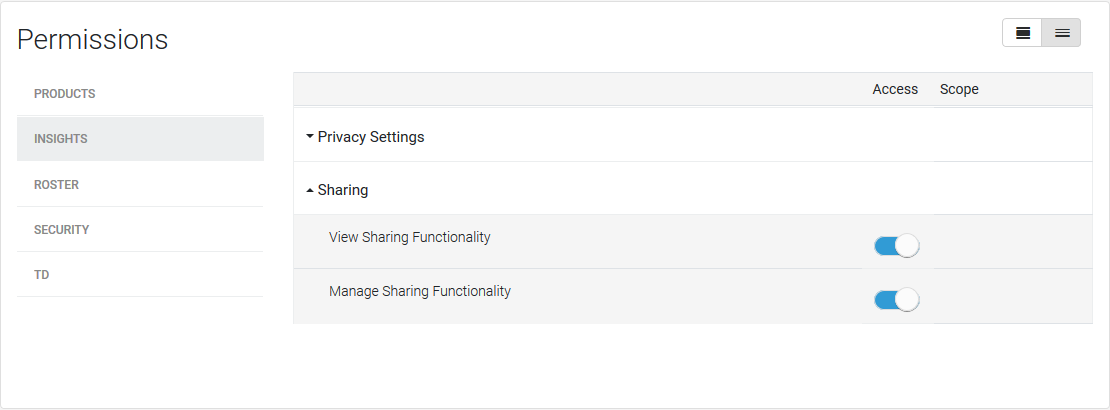
Task: Switch to the comfortable row density view icon
Action: click(x=1022, y=33)
